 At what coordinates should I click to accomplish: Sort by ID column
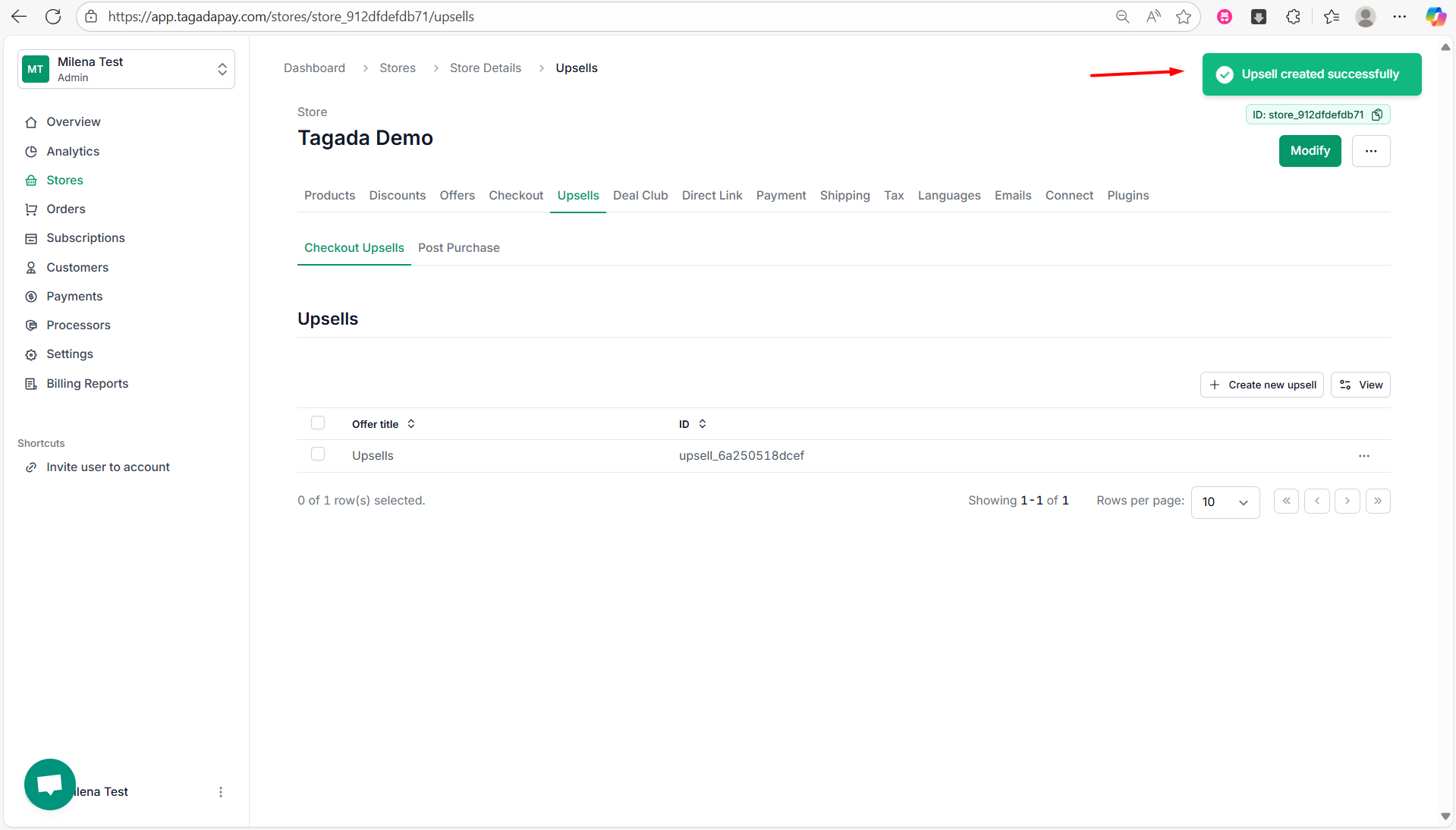click(693, 424)
